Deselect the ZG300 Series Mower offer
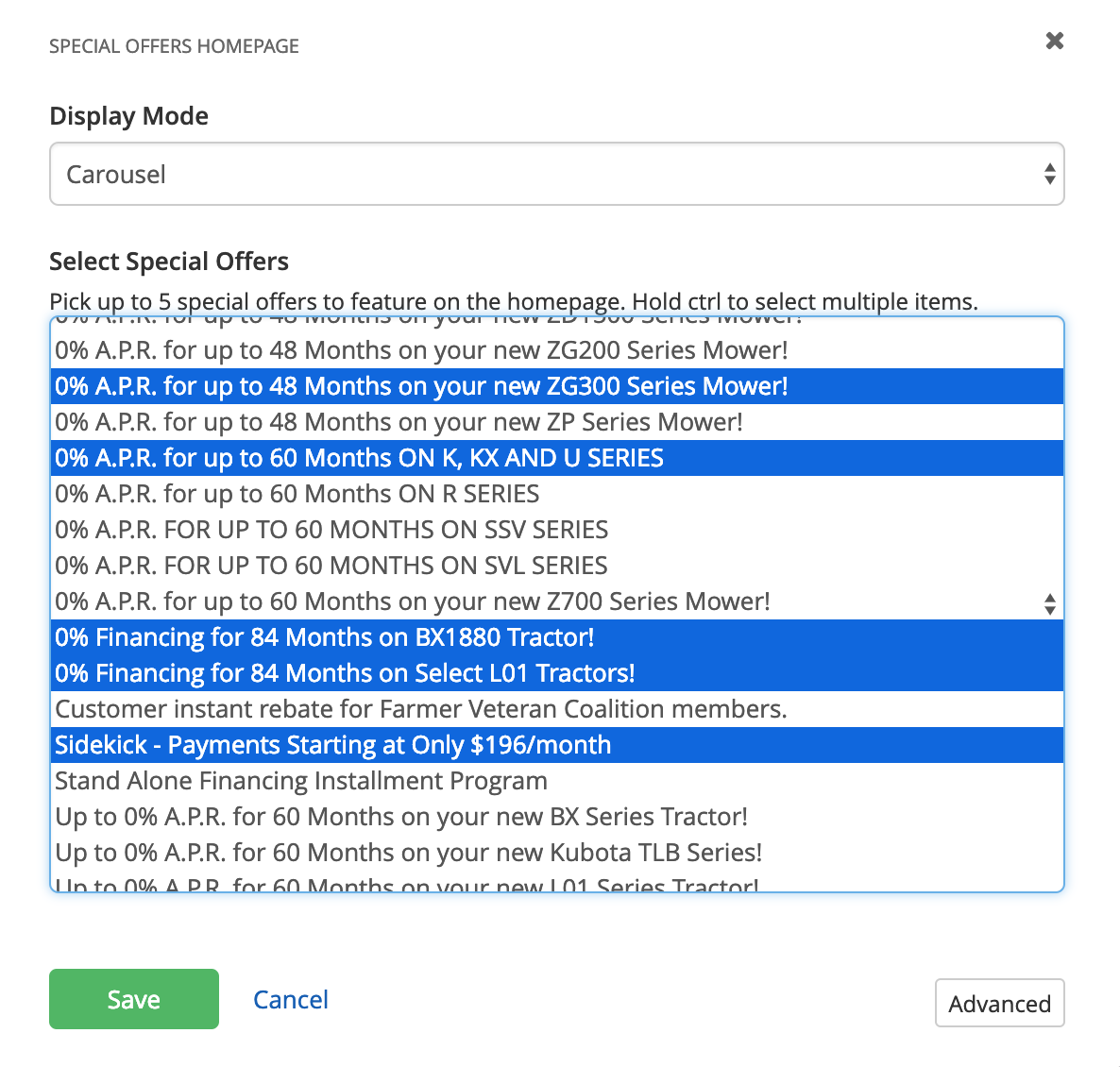Viewport: 1120px width, 1067px height. tap(556, 386)
